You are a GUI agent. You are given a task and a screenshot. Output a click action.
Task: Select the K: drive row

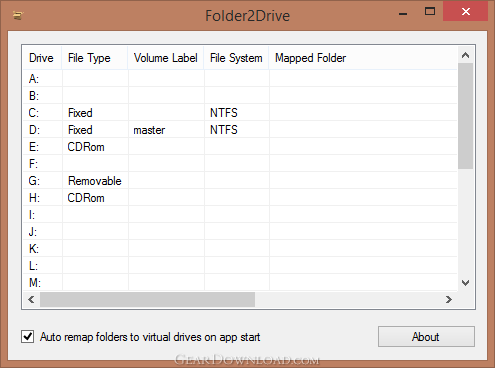click(240, 249)
